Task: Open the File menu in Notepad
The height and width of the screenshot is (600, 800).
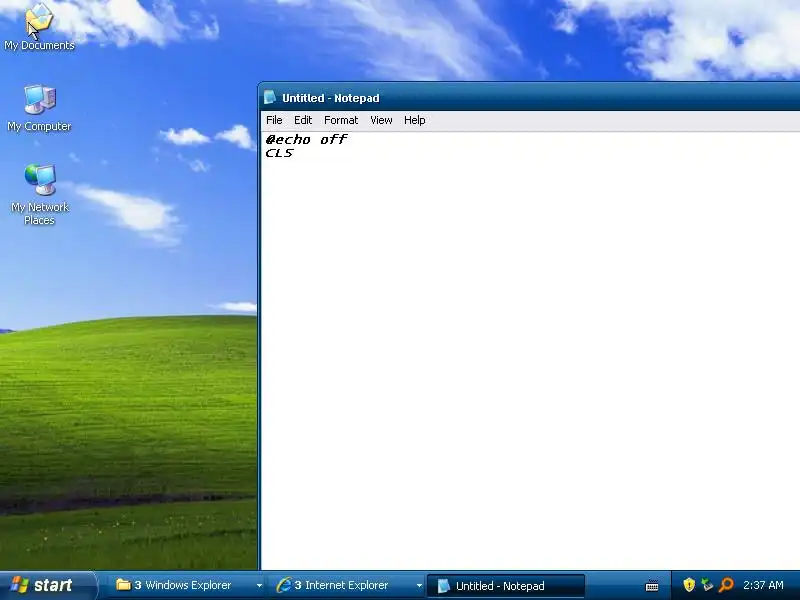Action: click(274, 120)
